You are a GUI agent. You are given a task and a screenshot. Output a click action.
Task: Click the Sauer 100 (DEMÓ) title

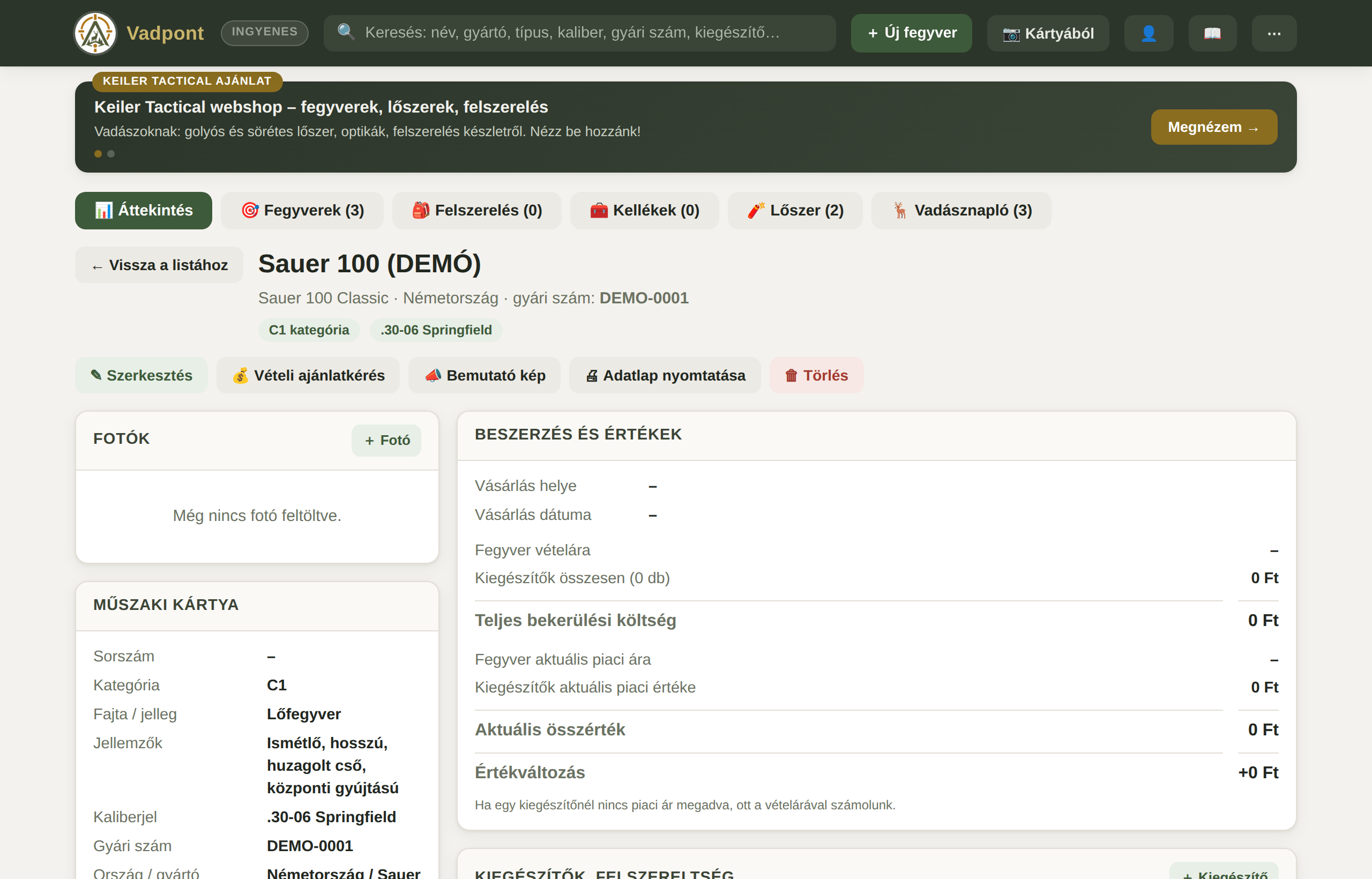click(370, 263)
